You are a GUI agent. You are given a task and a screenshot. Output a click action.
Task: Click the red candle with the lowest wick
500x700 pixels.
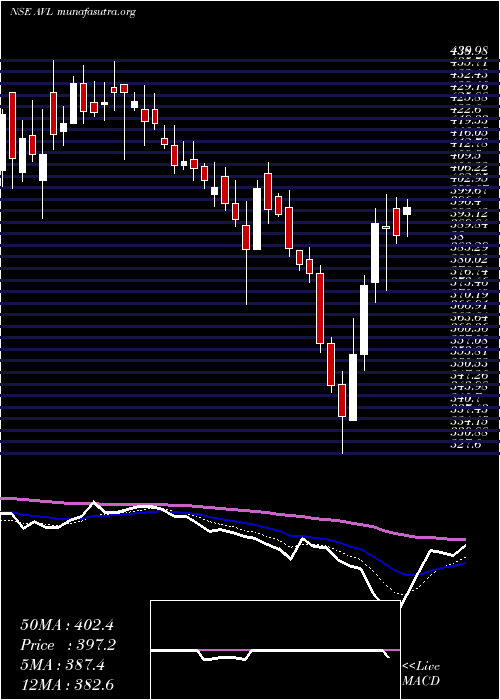342,400
